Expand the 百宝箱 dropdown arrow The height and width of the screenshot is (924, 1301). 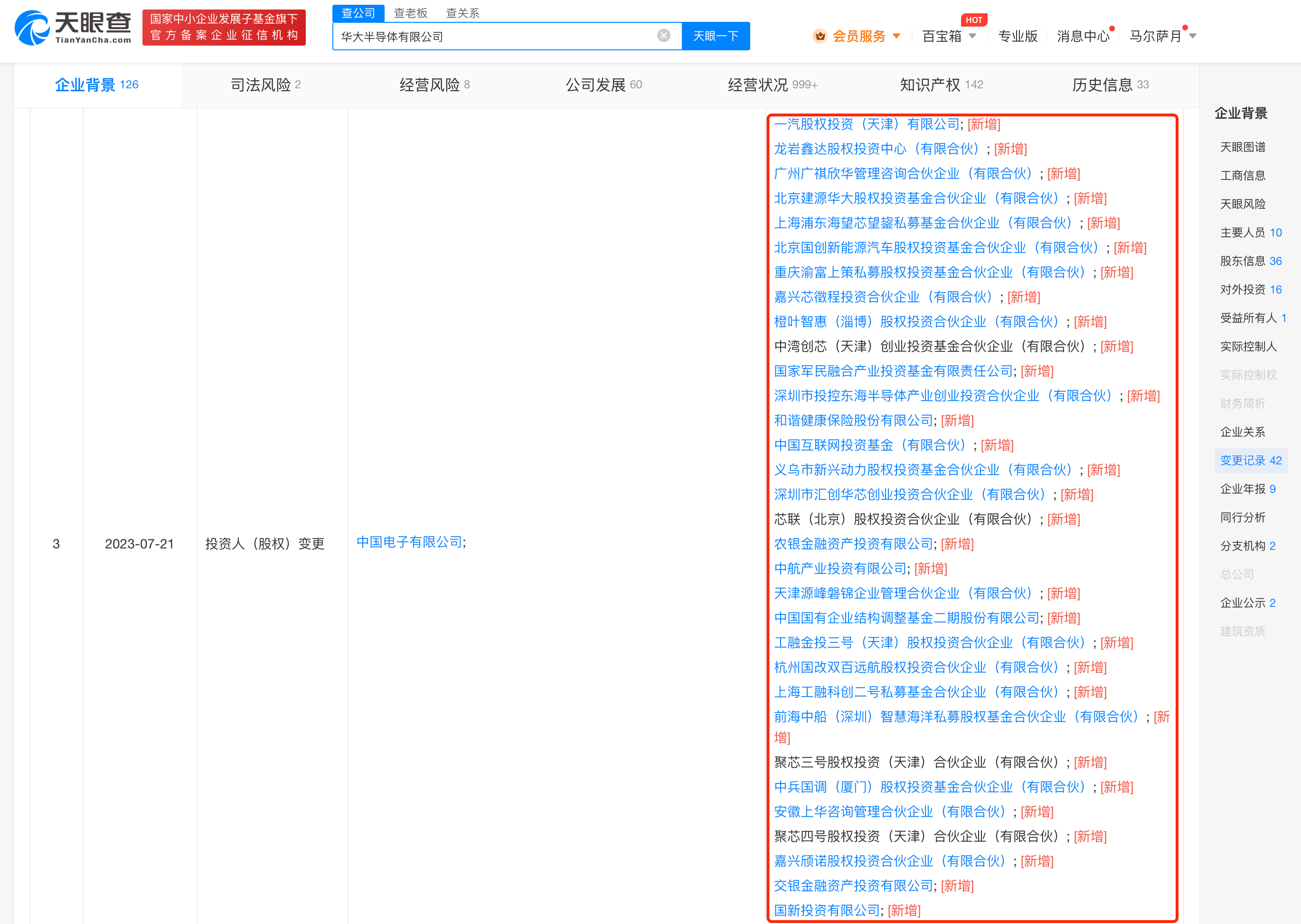972,37
